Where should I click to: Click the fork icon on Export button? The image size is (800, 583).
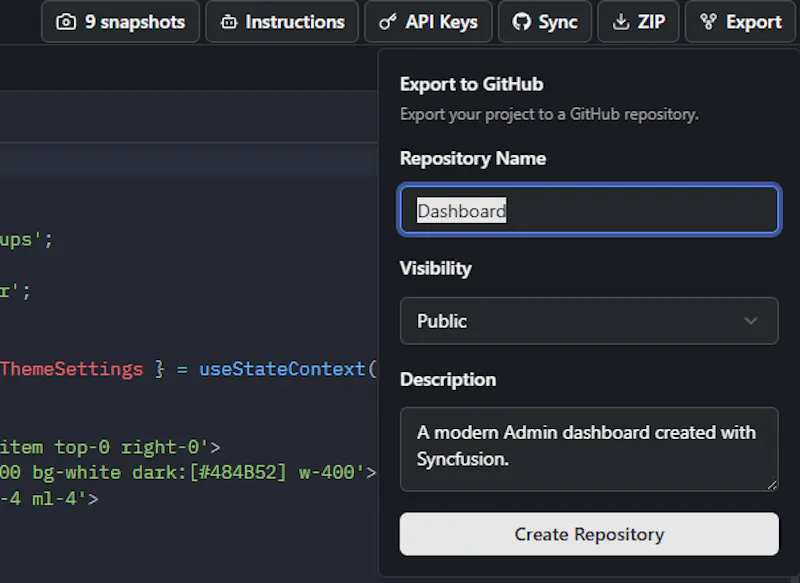[x=708, y=22]
